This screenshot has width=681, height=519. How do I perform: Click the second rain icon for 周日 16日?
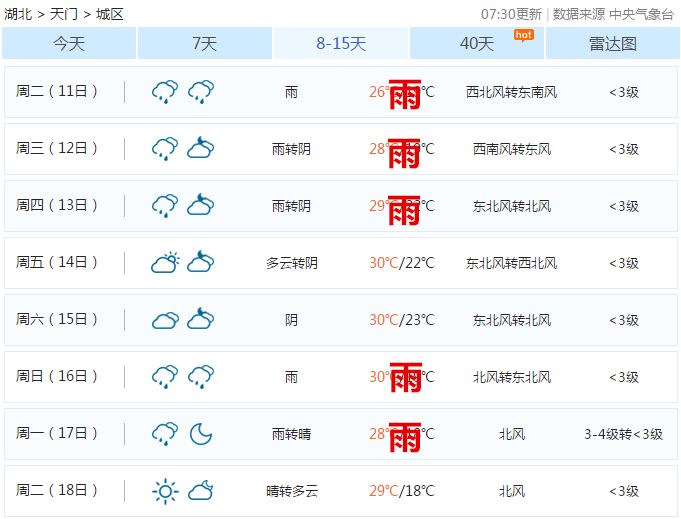(x=201, y=377)
